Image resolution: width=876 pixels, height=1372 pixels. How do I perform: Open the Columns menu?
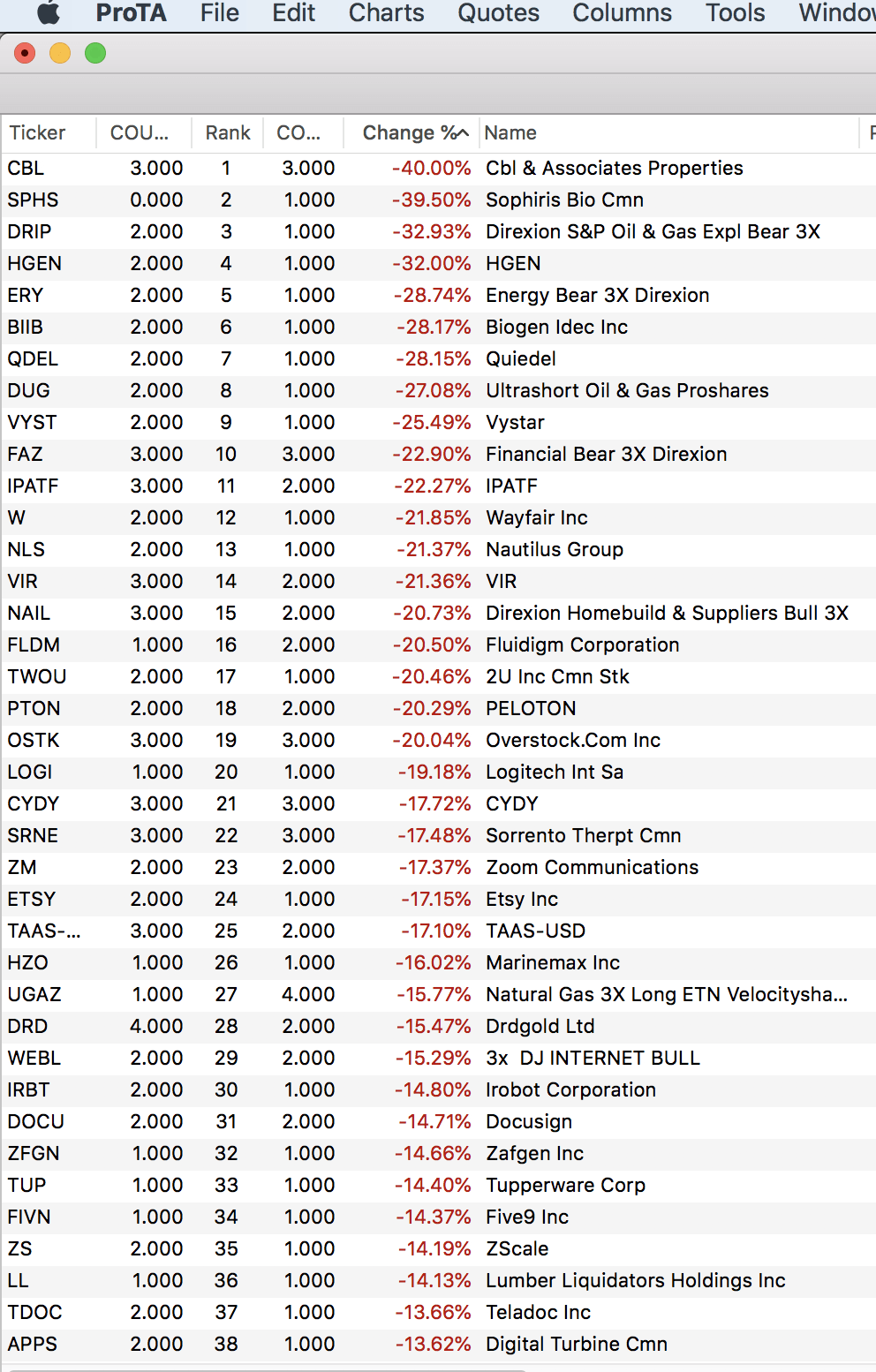coord(622,12)
